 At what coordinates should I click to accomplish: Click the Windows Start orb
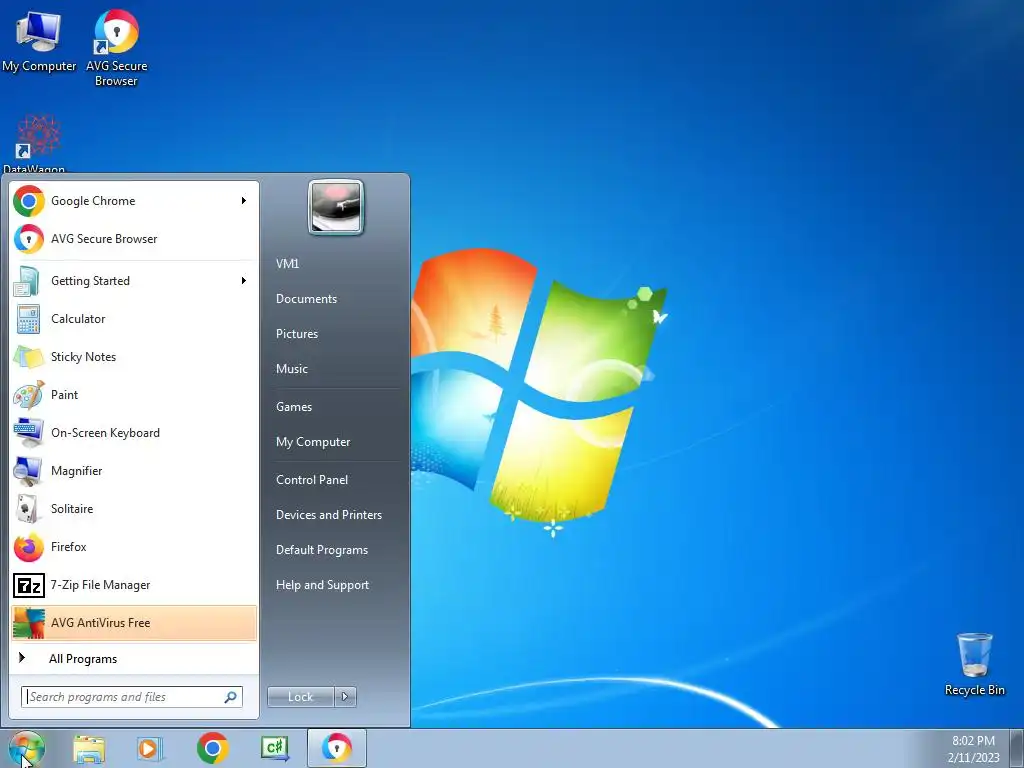point(27,748)
